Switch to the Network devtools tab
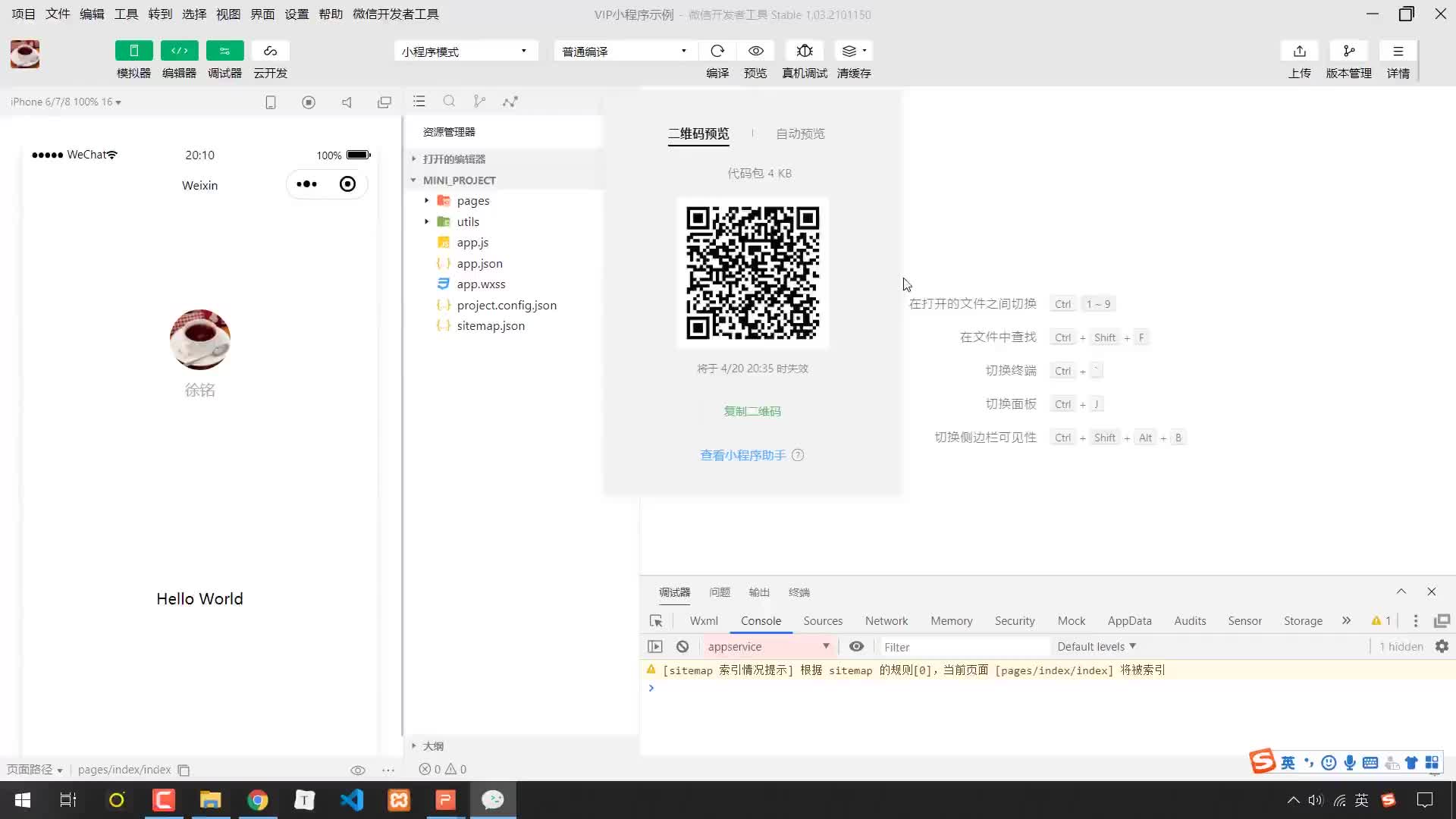Viewport: 1456px width, 819px height. (x=886, y=620)
